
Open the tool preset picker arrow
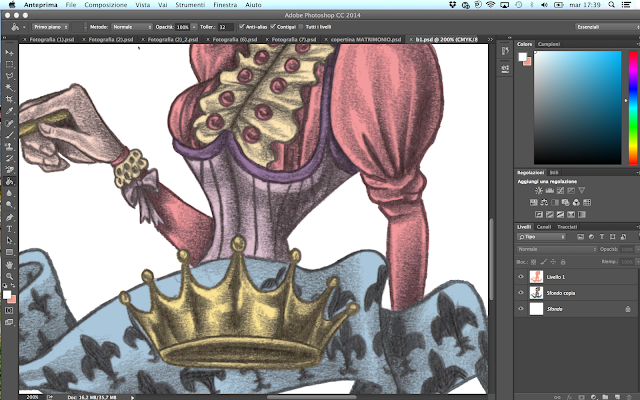tap(24, 27)
